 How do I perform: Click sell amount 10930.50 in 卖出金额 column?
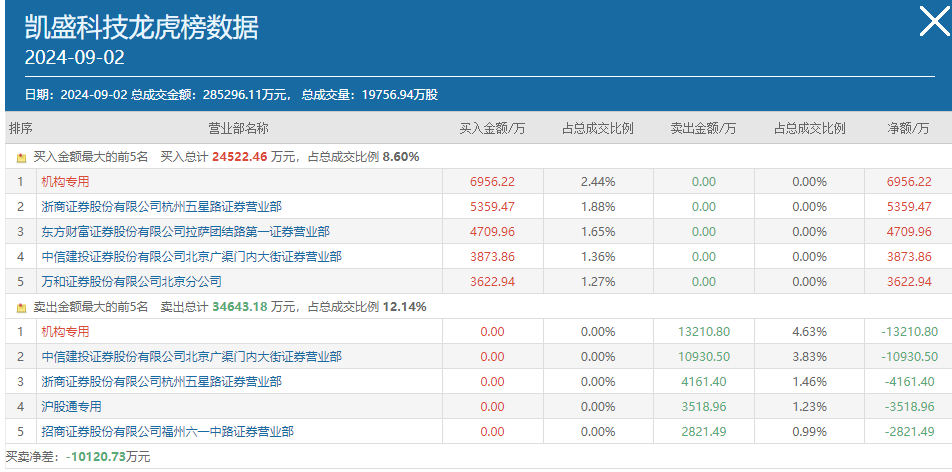[704, 357]
